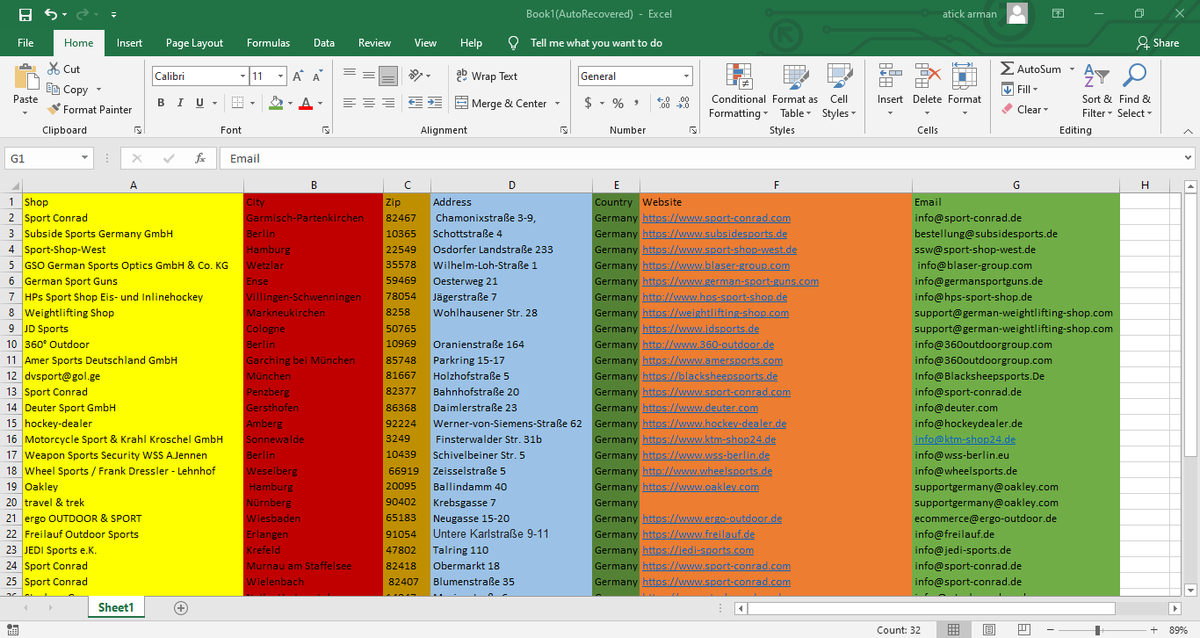This screenshot has height=638, width=1200.
Task: Apply Accounting dollar number format
Action: coord(589,103)
